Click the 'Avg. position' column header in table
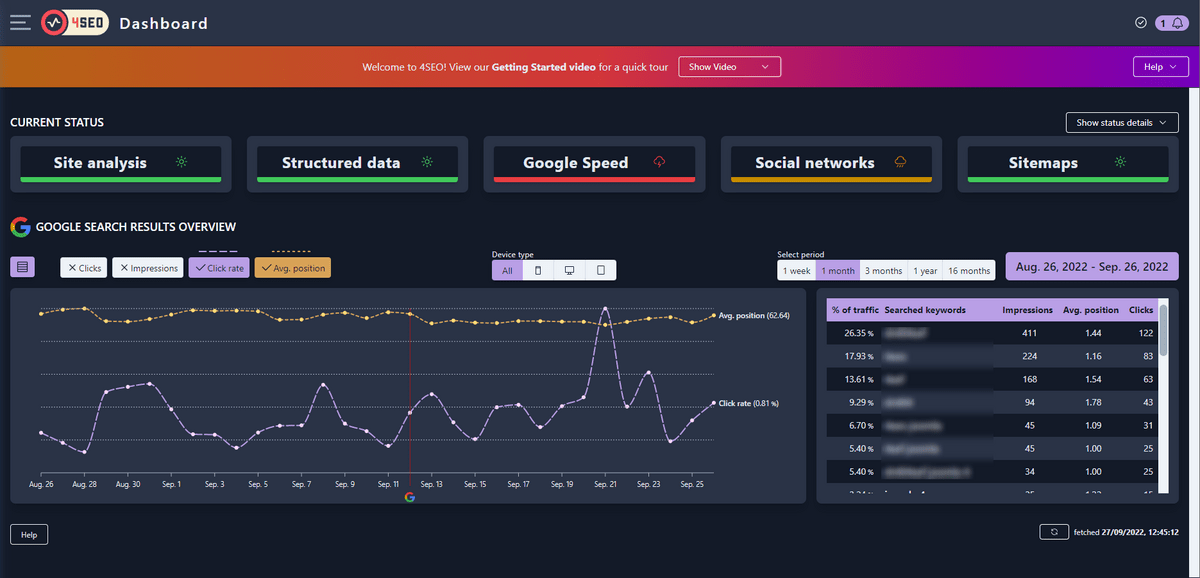Viewport: 1200px width, 578px height. click(1091, 310)
